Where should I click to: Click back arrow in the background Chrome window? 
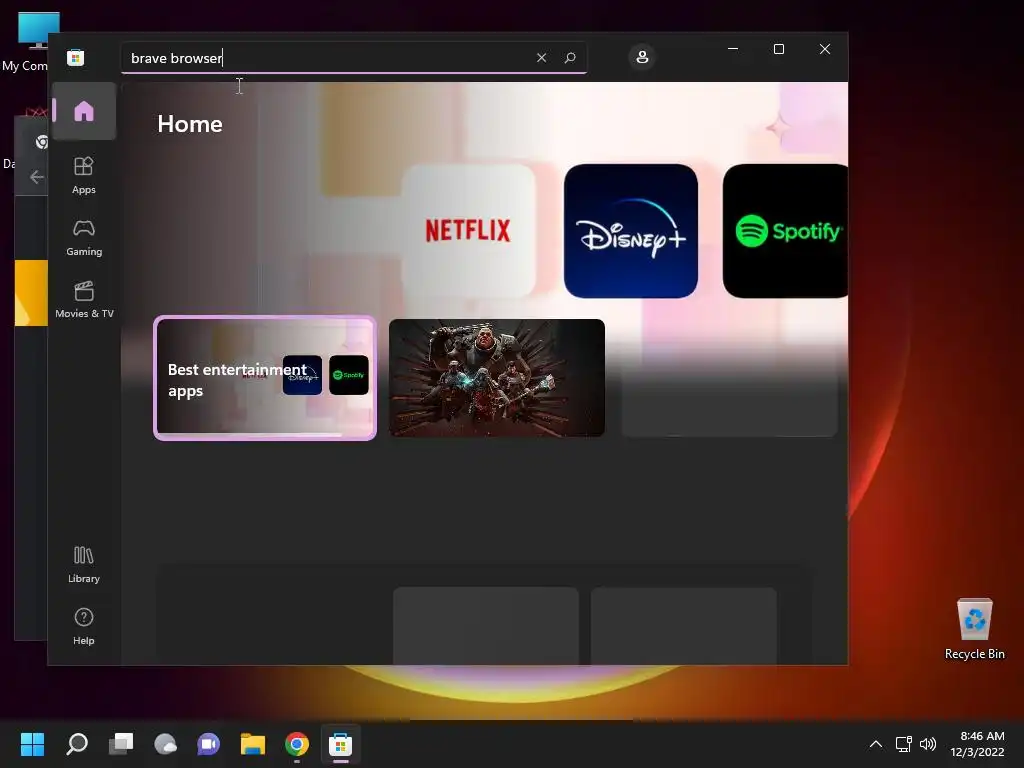[37, 177]
